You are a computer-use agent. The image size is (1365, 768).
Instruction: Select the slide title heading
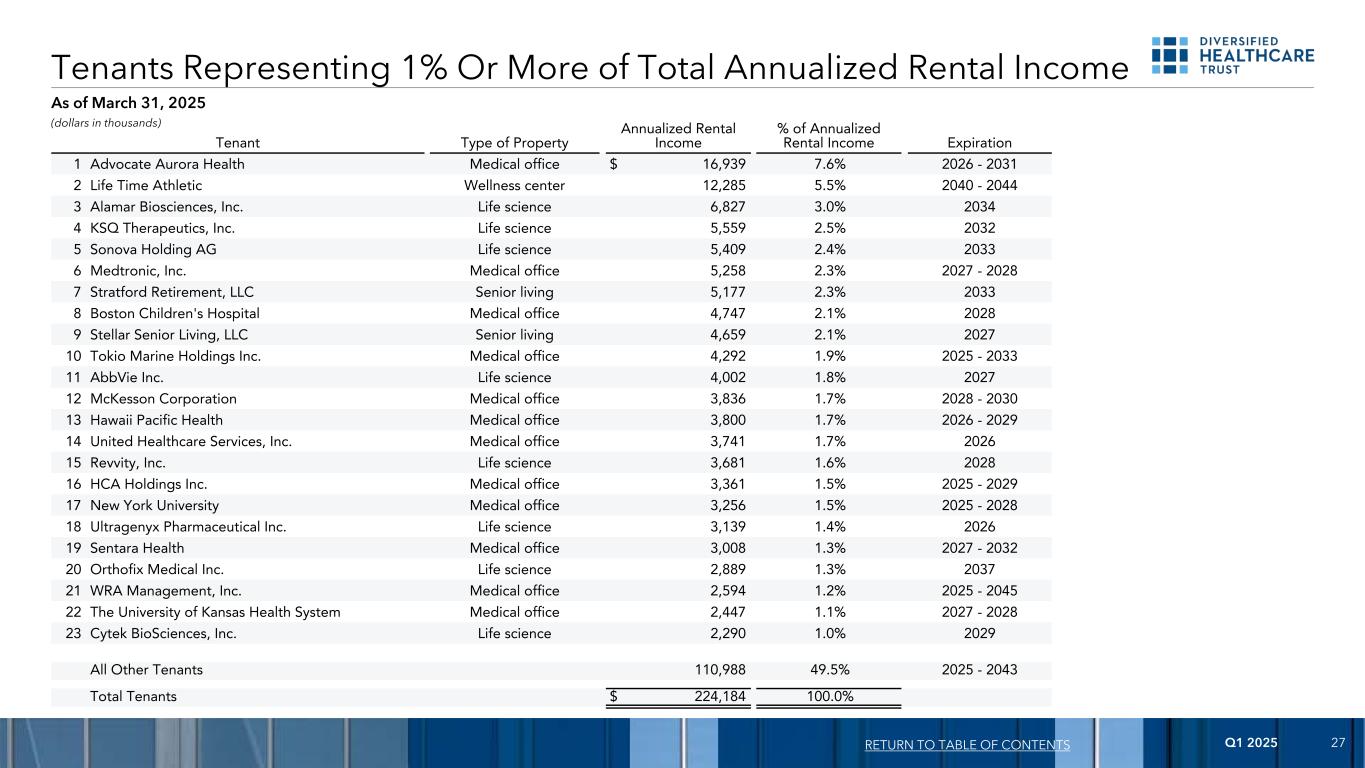click(590, 67)
